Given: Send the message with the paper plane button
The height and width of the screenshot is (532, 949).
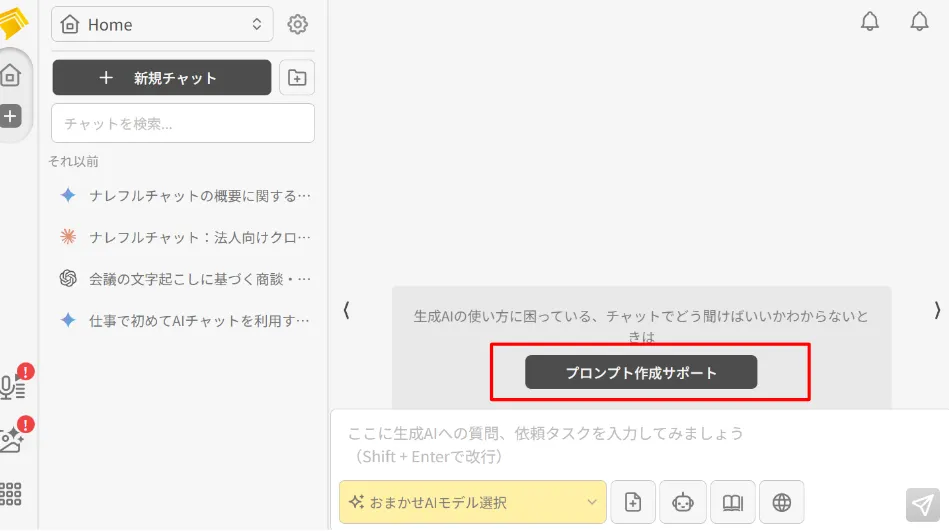Looking at the screenshot, I should 922,505.
